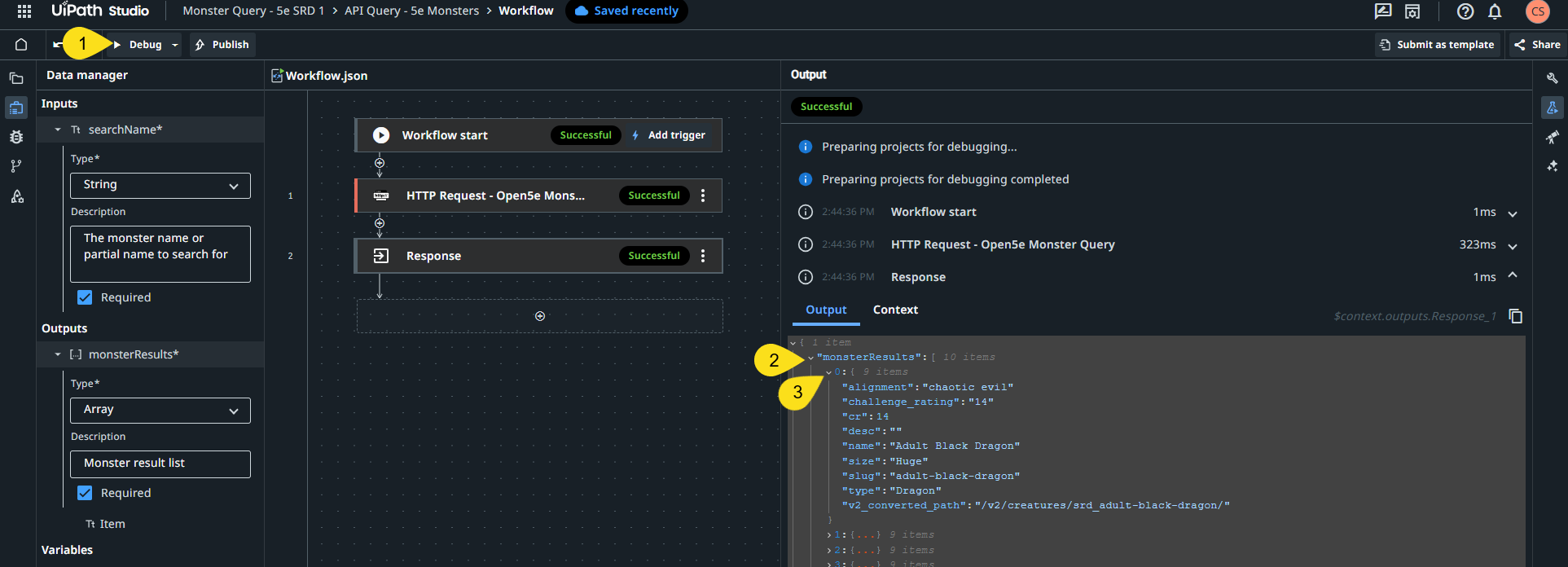Click info icon for HTTP Request log entry

coord(806,244)
